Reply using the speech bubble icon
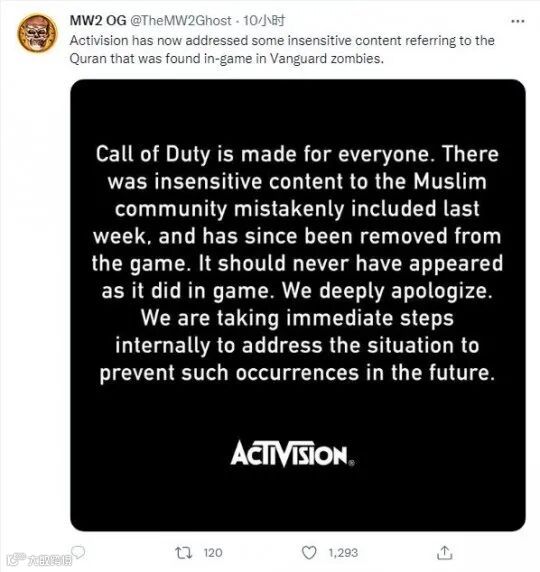Image resolution: width=540 pixels, height=572 pixels. click(78, 552)
